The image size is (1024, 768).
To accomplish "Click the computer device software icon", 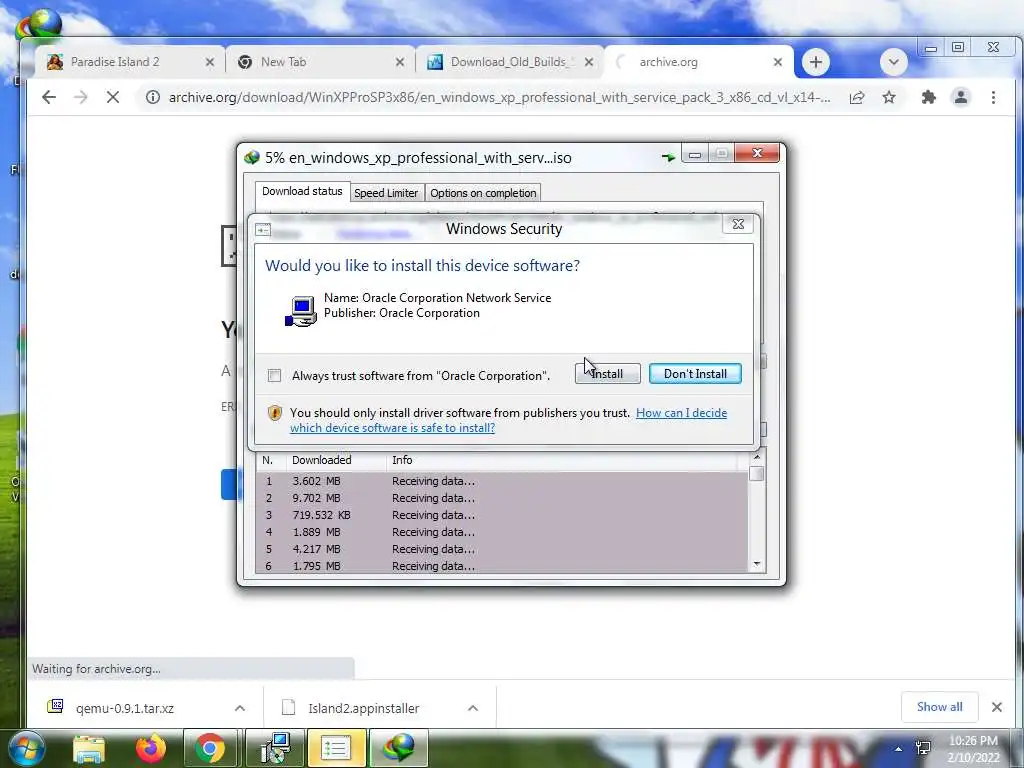I will (301, 311).
